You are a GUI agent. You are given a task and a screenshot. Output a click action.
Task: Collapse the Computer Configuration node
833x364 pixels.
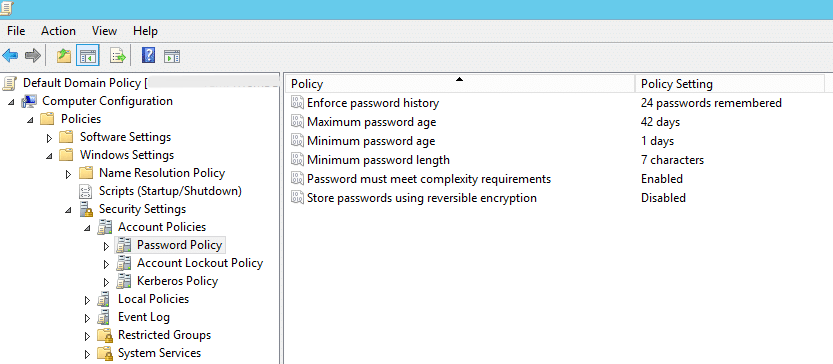[12, 102]
